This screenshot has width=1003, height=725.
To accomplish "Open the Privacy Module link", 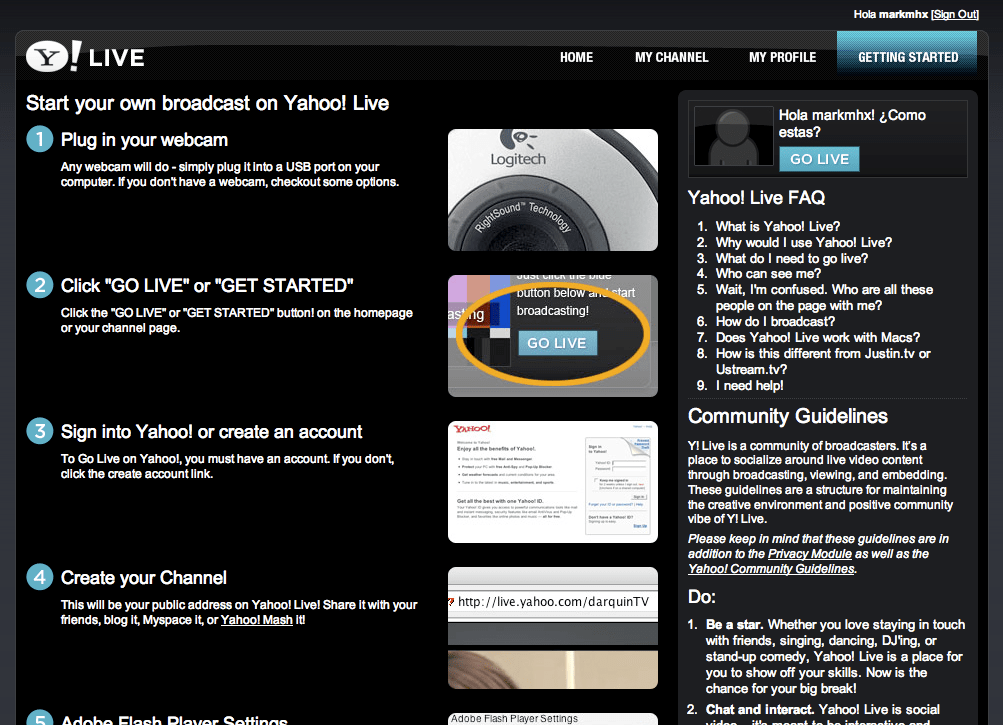I will point(809,553).
